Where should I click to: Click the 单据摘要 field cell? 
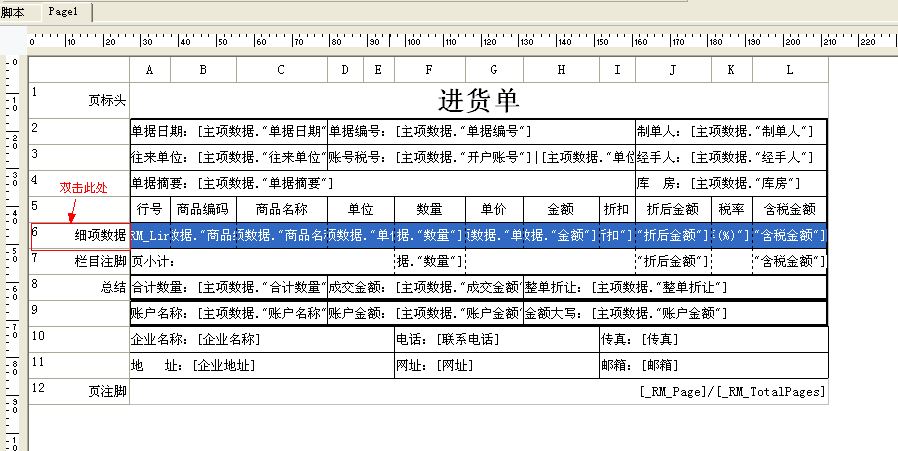pos(383,183)
